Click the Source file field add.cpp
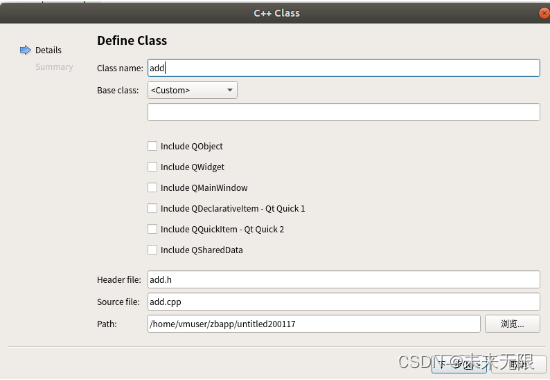The image size is (550, 380). (343, 302)
